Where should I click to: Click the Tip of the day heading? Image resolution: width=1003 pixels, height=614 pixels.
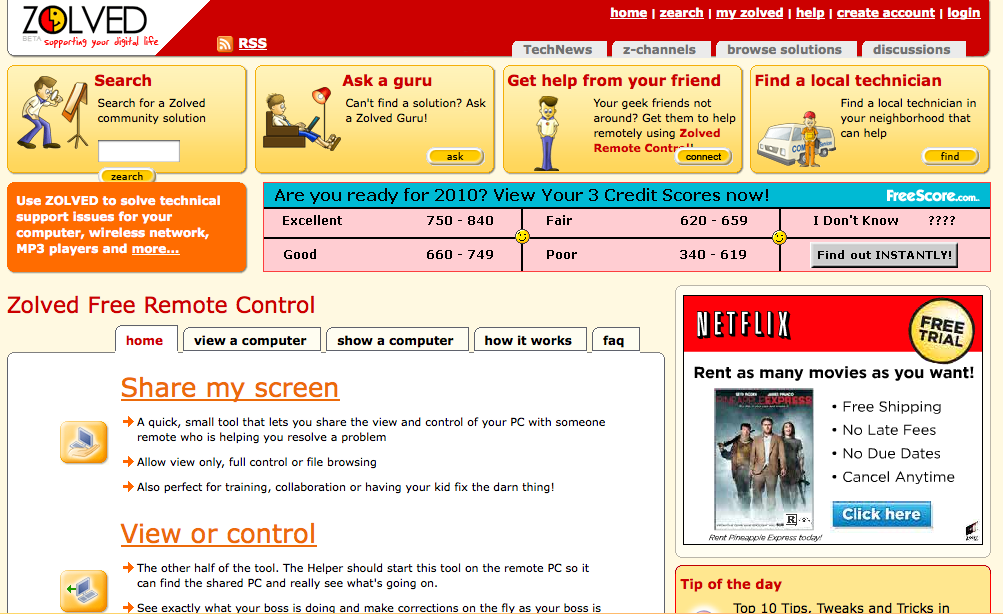point(731,584)
